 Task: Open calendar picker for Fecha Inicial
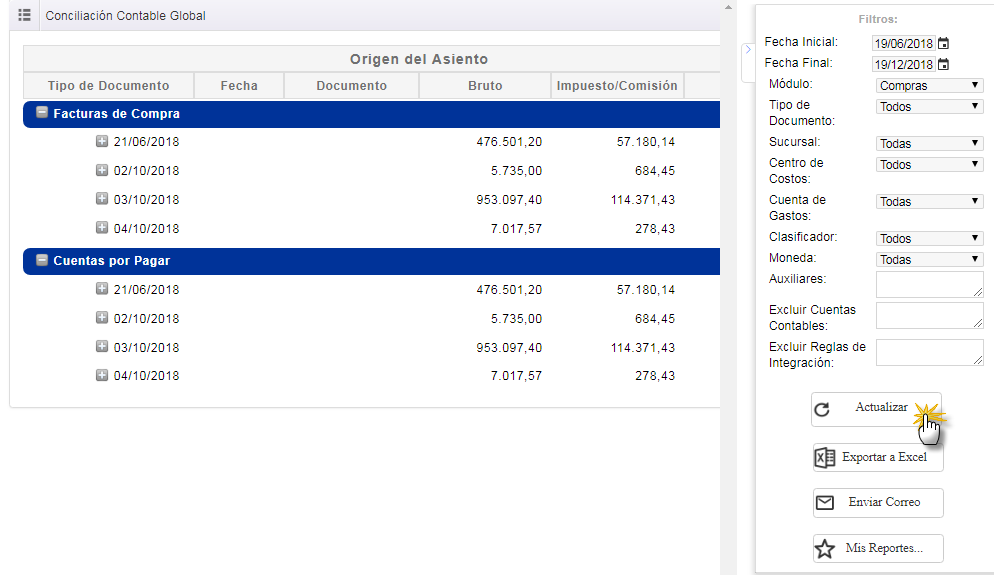pos(943,44)
